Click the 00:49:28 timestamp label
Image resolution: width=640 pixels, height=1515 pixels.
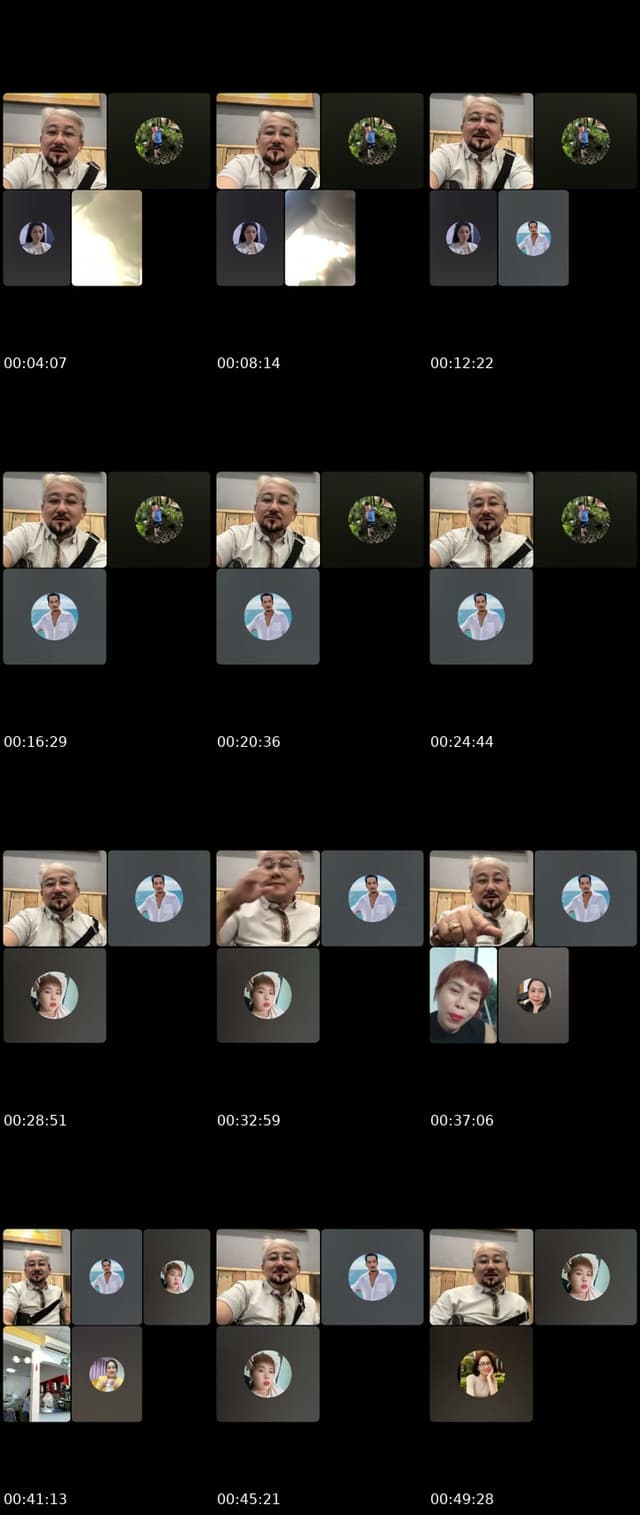462,1499
